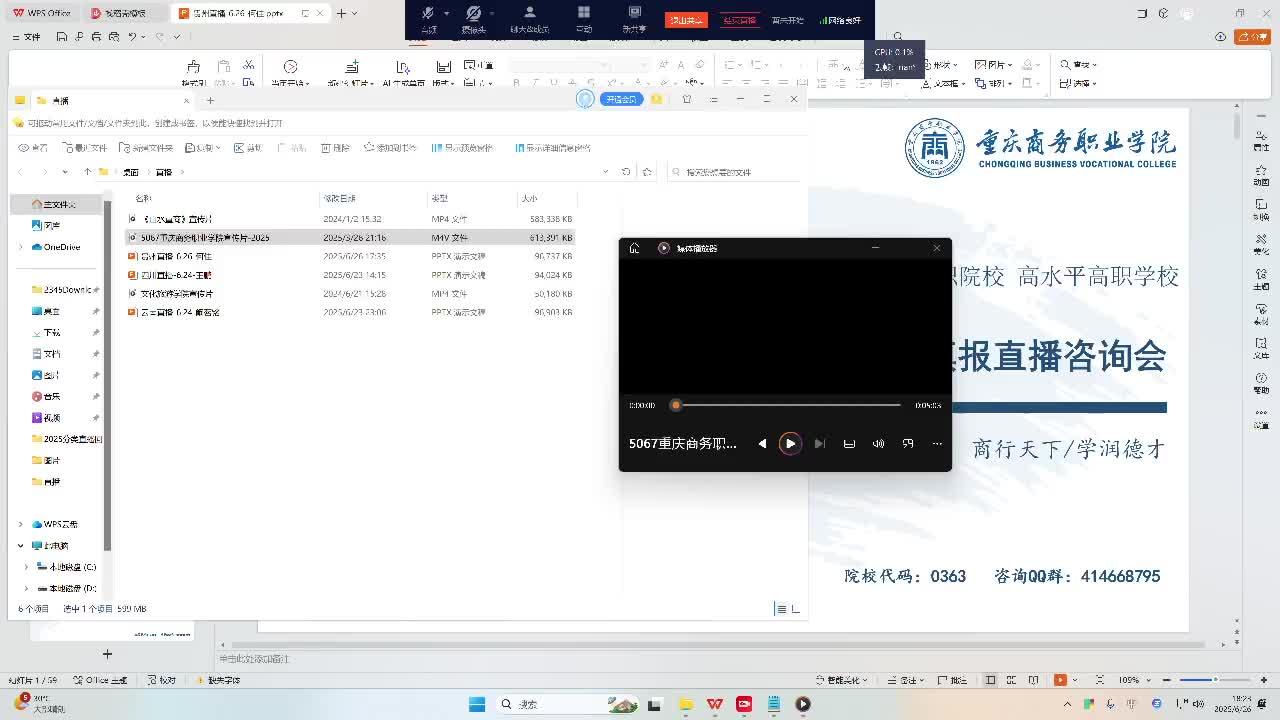
Task: Click 新建文件夹 in explorer toolbar
Action: [146, 148]
